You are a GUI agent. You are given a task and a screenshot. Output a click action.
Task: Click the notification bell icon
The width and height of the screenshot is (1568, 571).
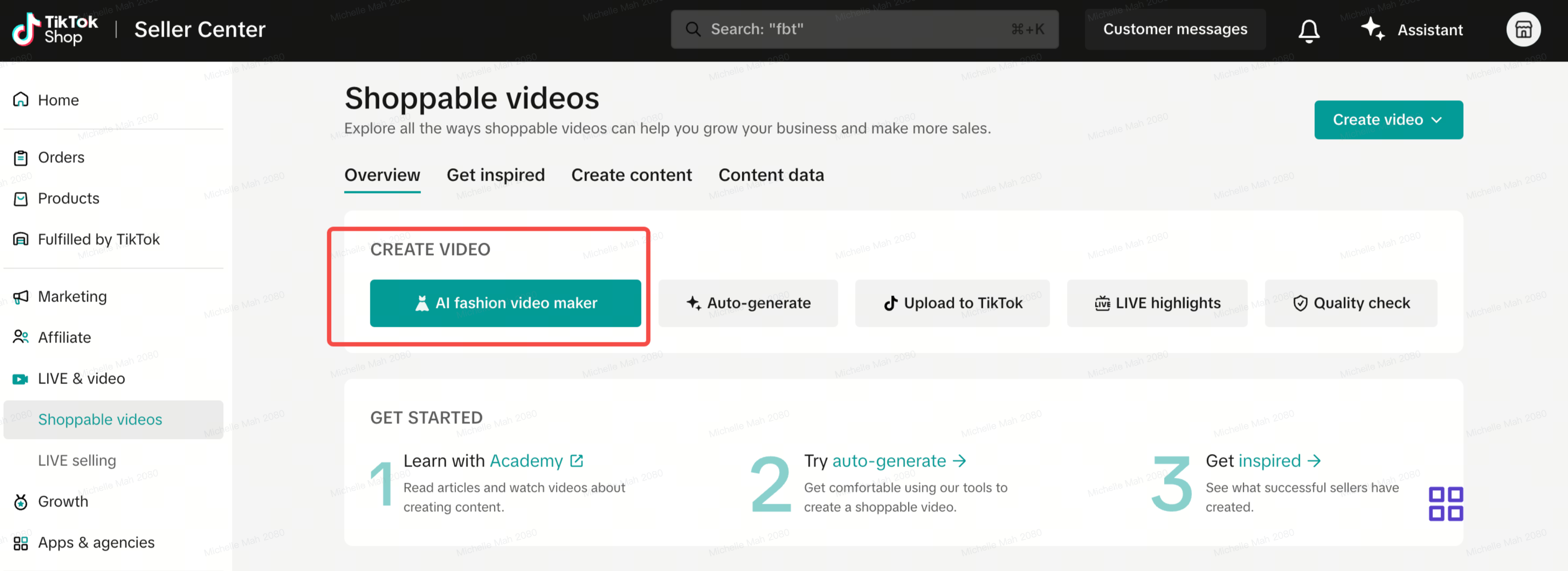pyautogui.click(x=1308, y=30)
